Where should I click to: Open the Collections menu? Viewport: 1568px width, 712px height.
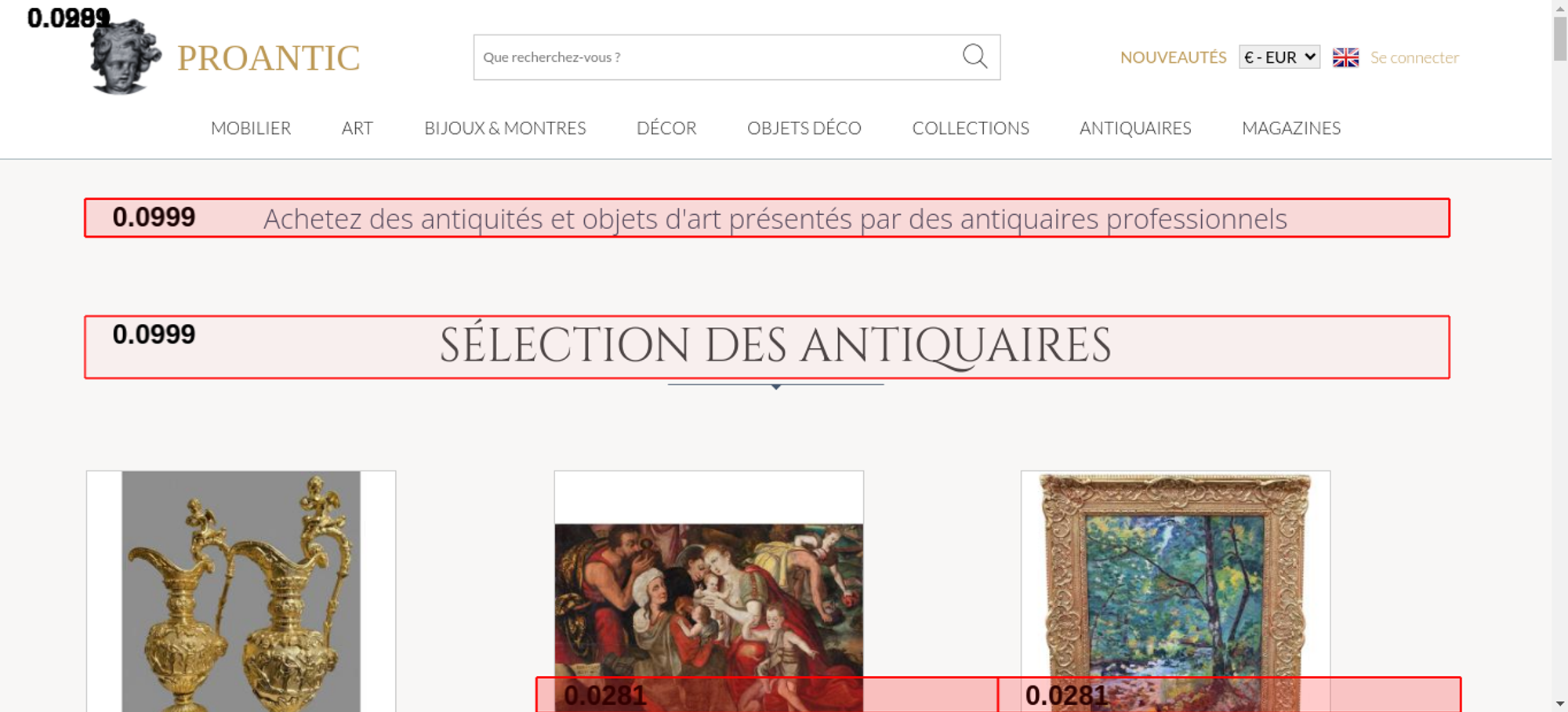[970, 128]
